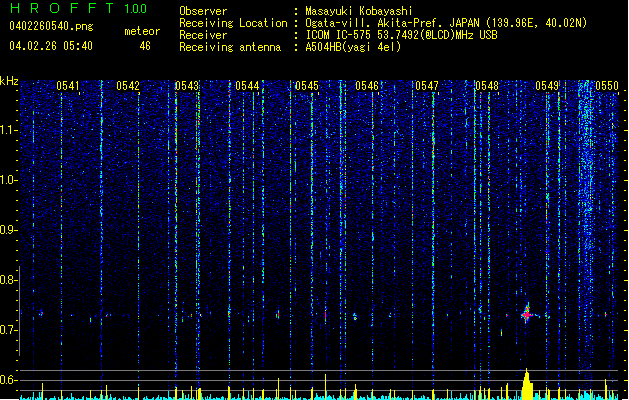629x400 pixels.
Task: Click the 0550 time marker
Action: click(607, 86)
